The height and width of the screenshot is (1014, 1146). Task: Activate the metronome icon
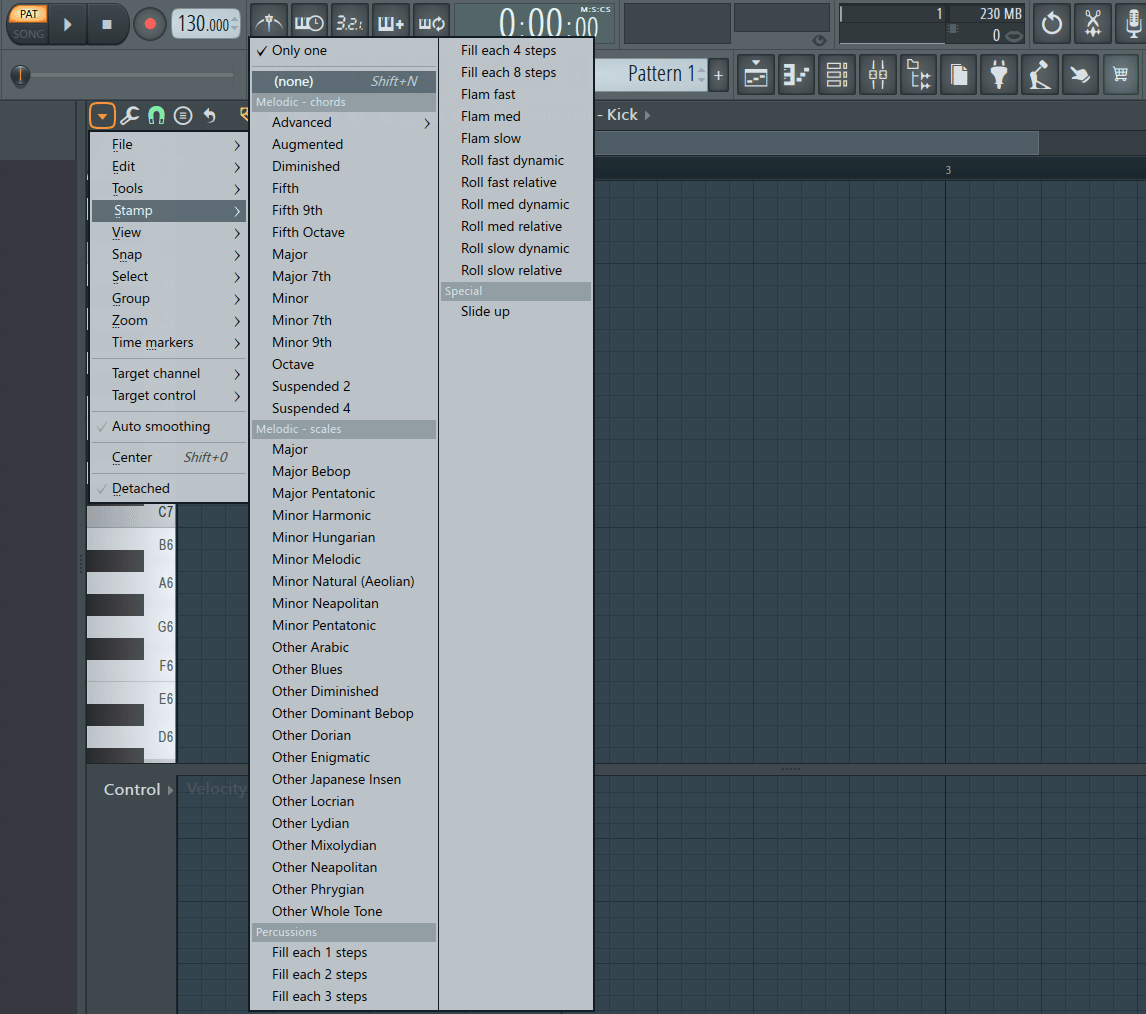[268, 22]
